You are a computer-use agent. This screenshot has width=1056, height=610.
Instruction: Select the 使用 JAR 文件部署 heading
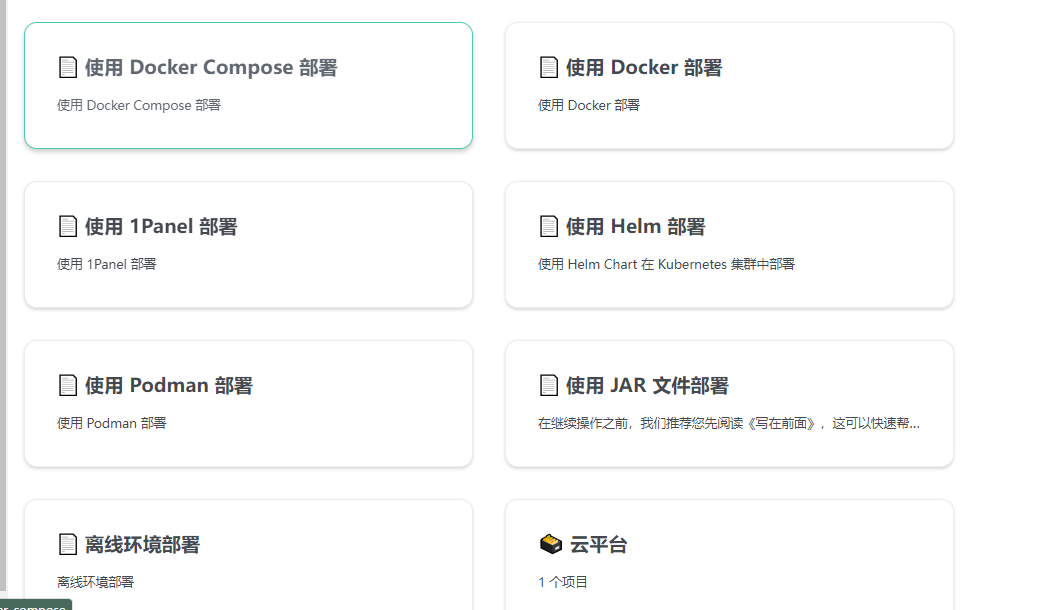647,385
